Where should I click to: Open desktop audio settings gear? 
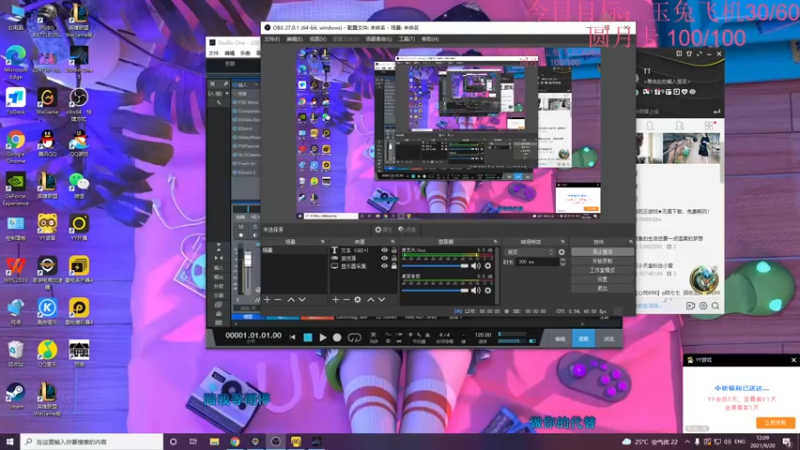point(488,290)
